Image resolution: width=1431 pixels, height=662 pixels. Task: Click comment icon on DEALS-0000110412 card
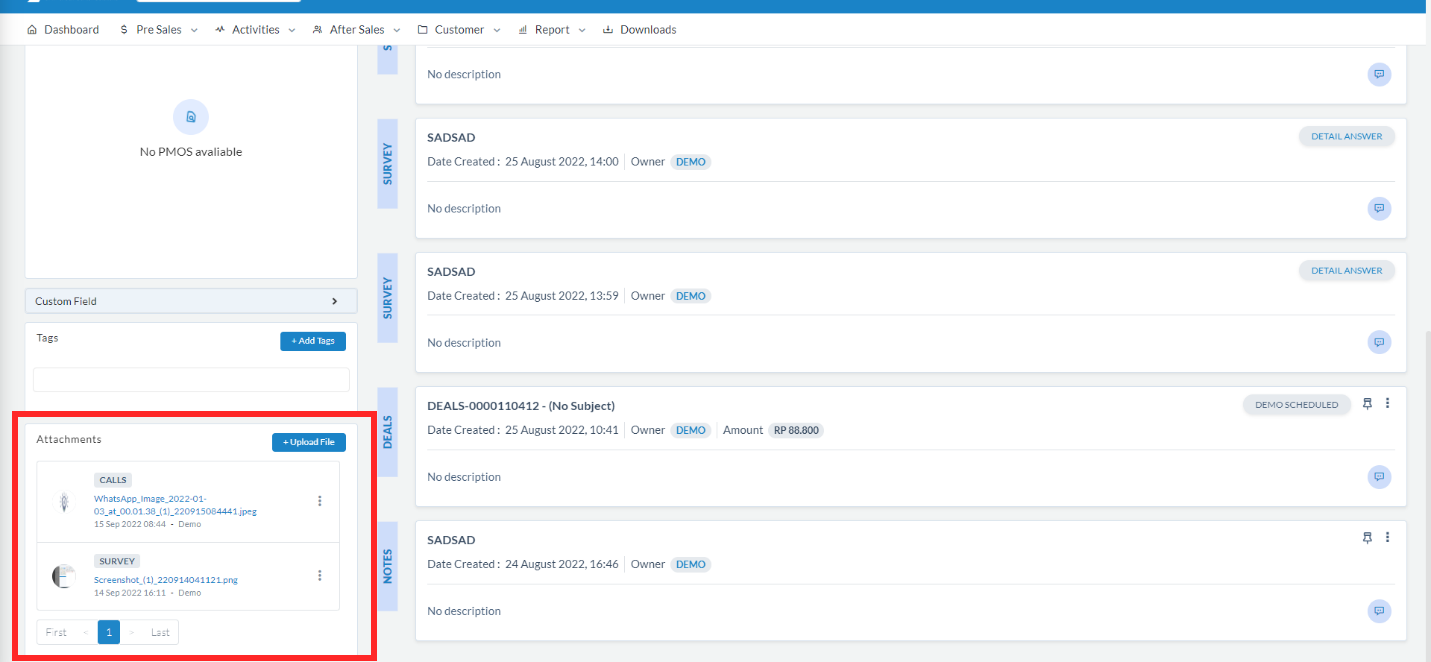click(1379, 477)
